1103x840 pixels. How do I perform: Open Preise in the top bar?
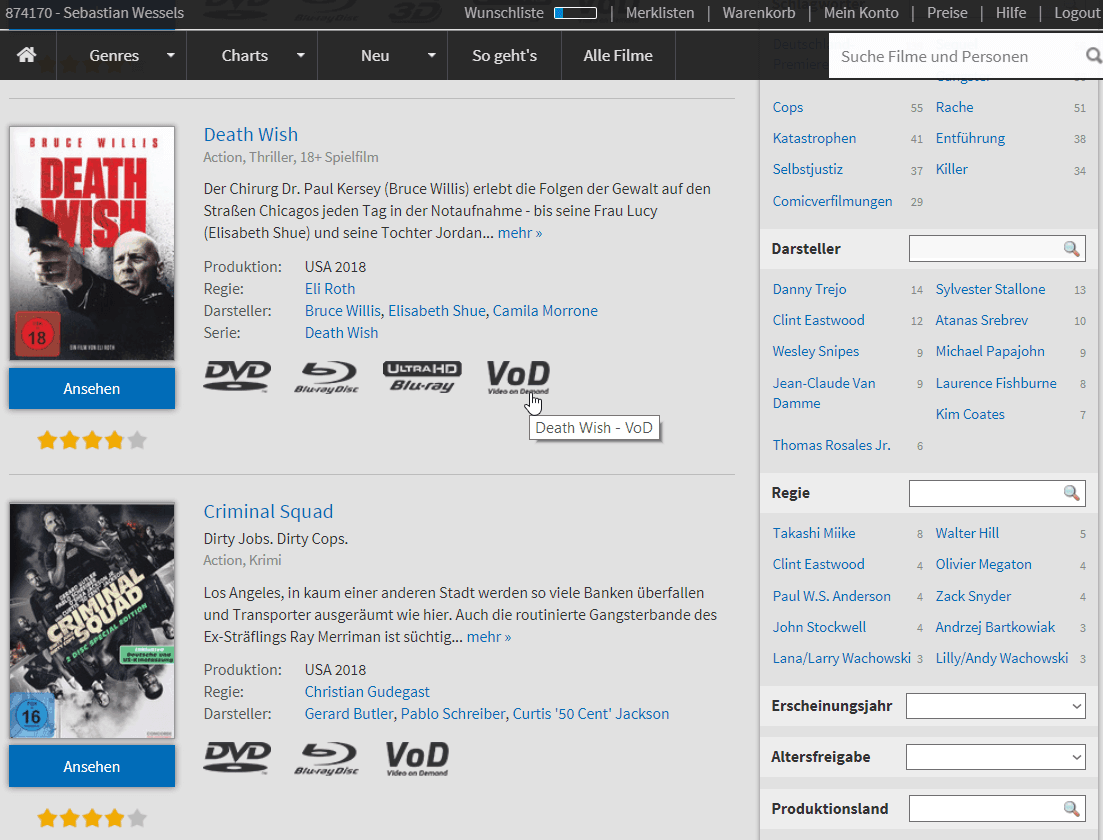pyautogui.click(x=947, y=13)
